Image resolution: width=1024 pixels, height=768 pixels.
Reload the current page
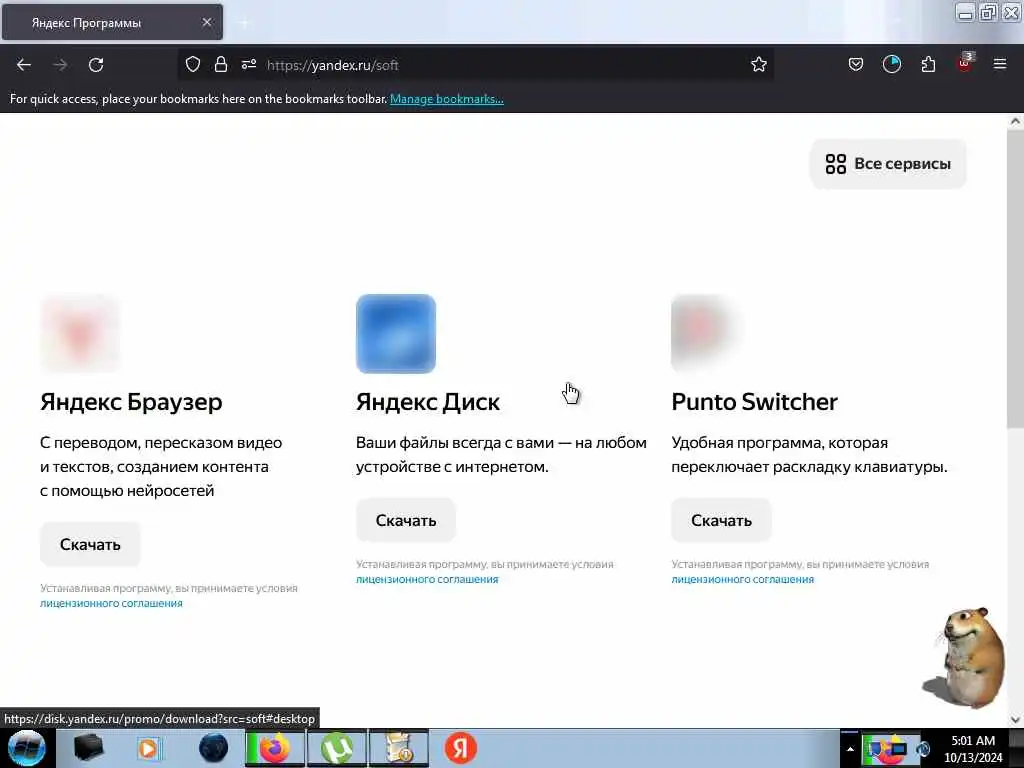pos(96,65)
